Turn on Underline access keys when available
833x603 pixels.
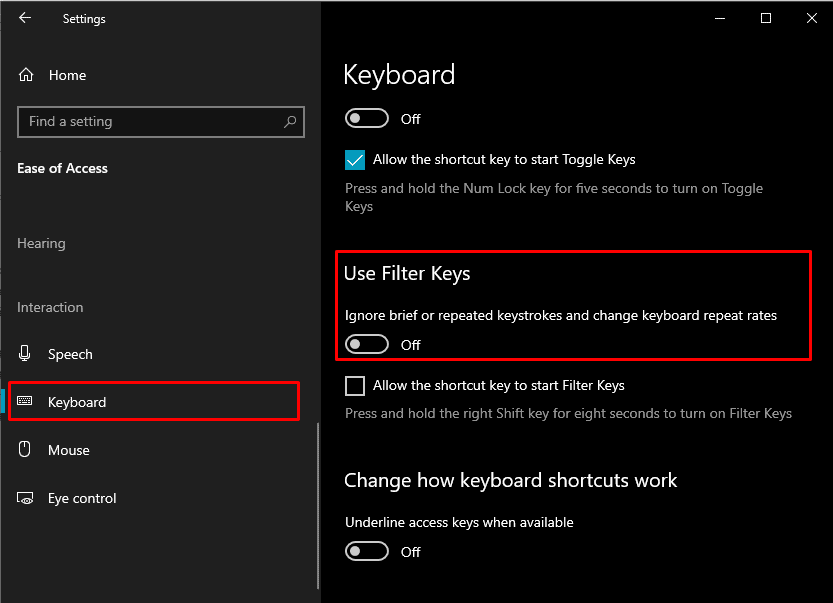[x=366, y=550]
